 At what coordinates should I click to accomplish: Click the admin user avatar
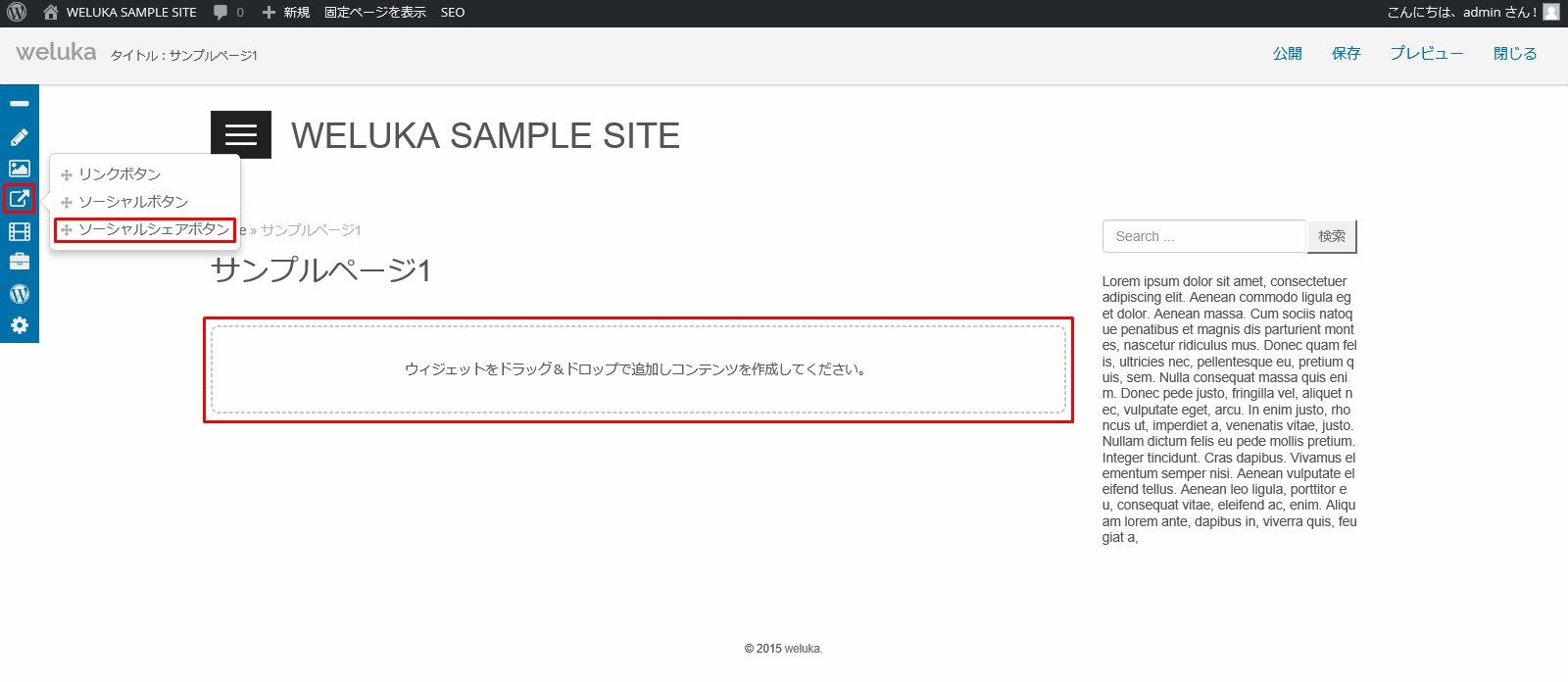pyautogui.click(x=1550, y=13)
